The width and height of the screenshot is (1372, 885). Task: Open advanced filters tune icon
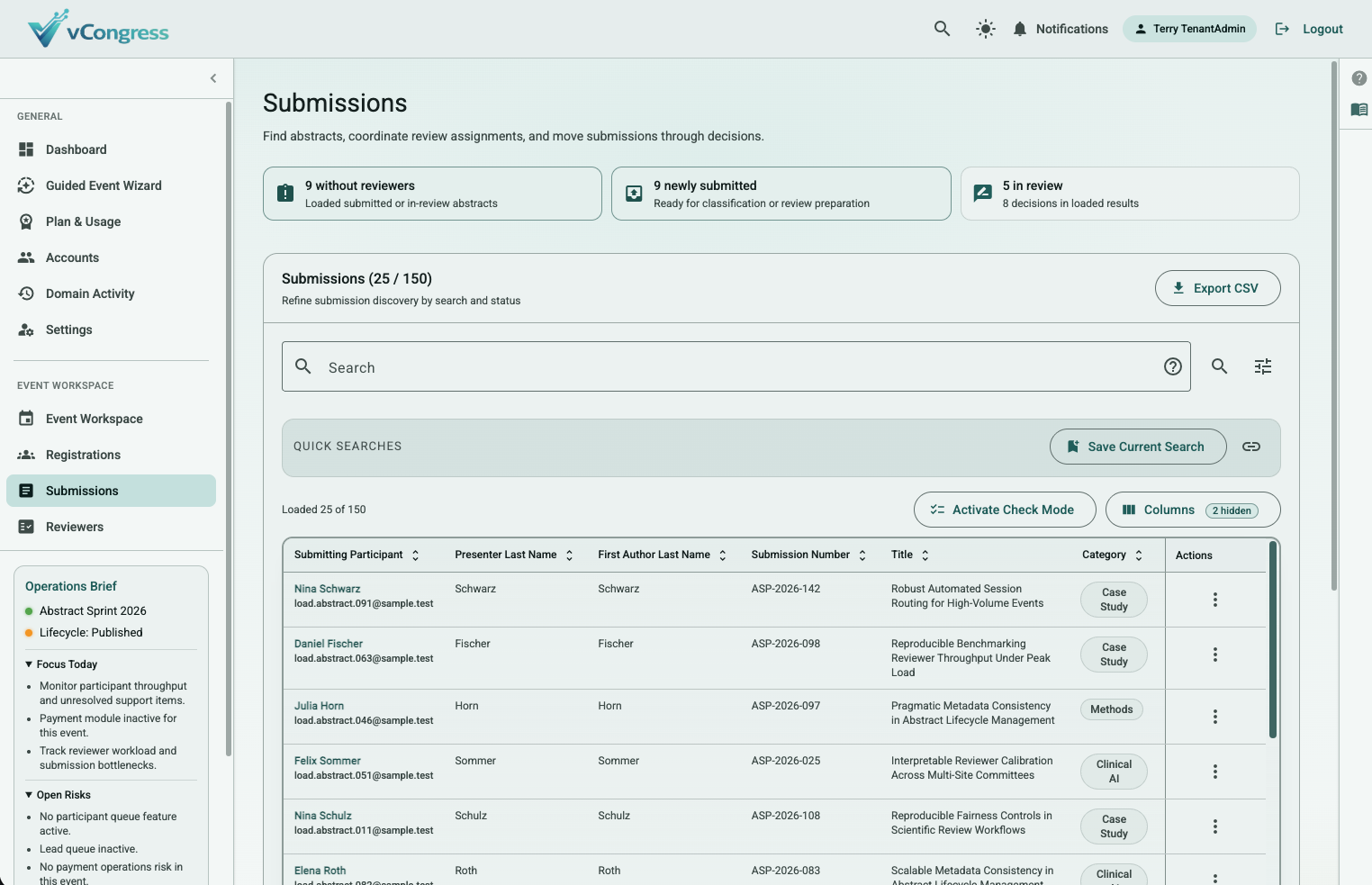[1263, 366]
